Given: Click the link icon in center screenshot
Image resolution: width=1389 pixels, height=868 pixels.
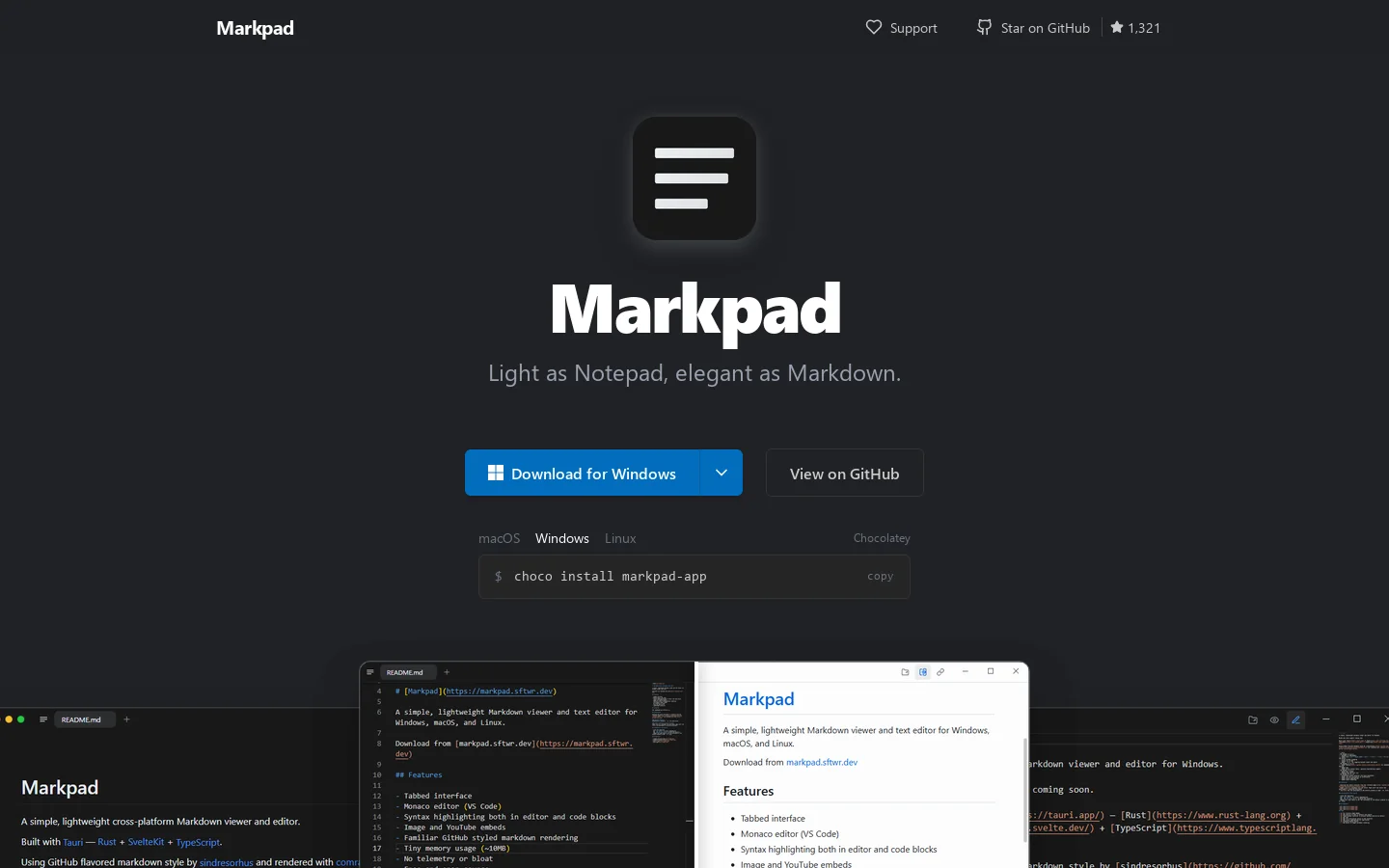Looking at the screenshot, I should pos(940,672).
